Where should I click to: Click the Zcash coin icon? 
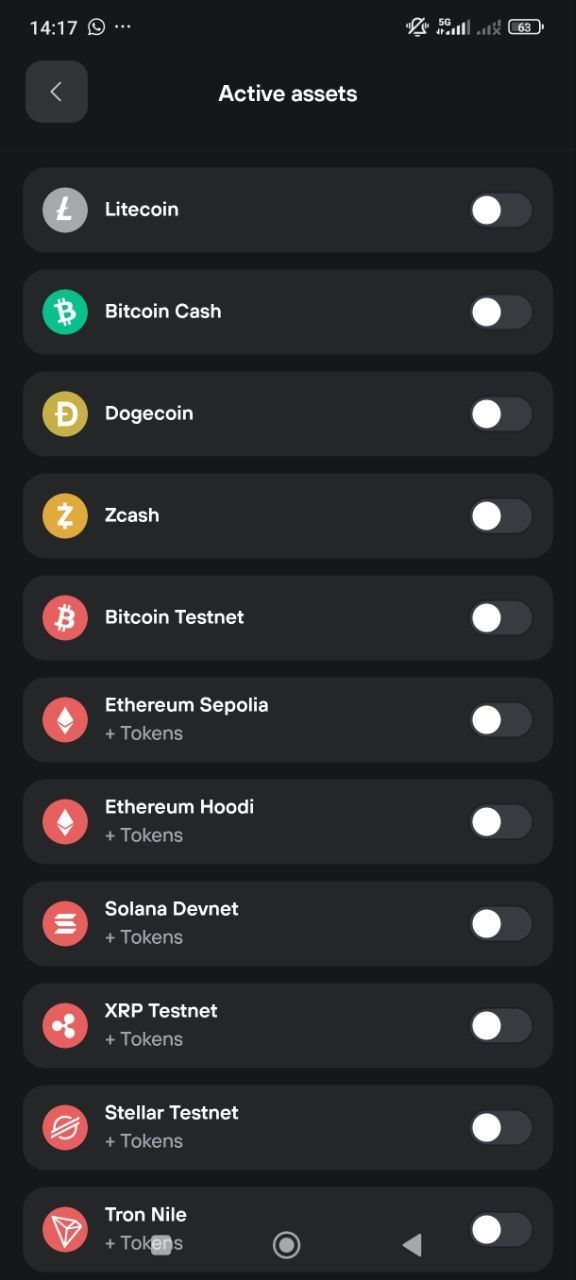[64, 515]
